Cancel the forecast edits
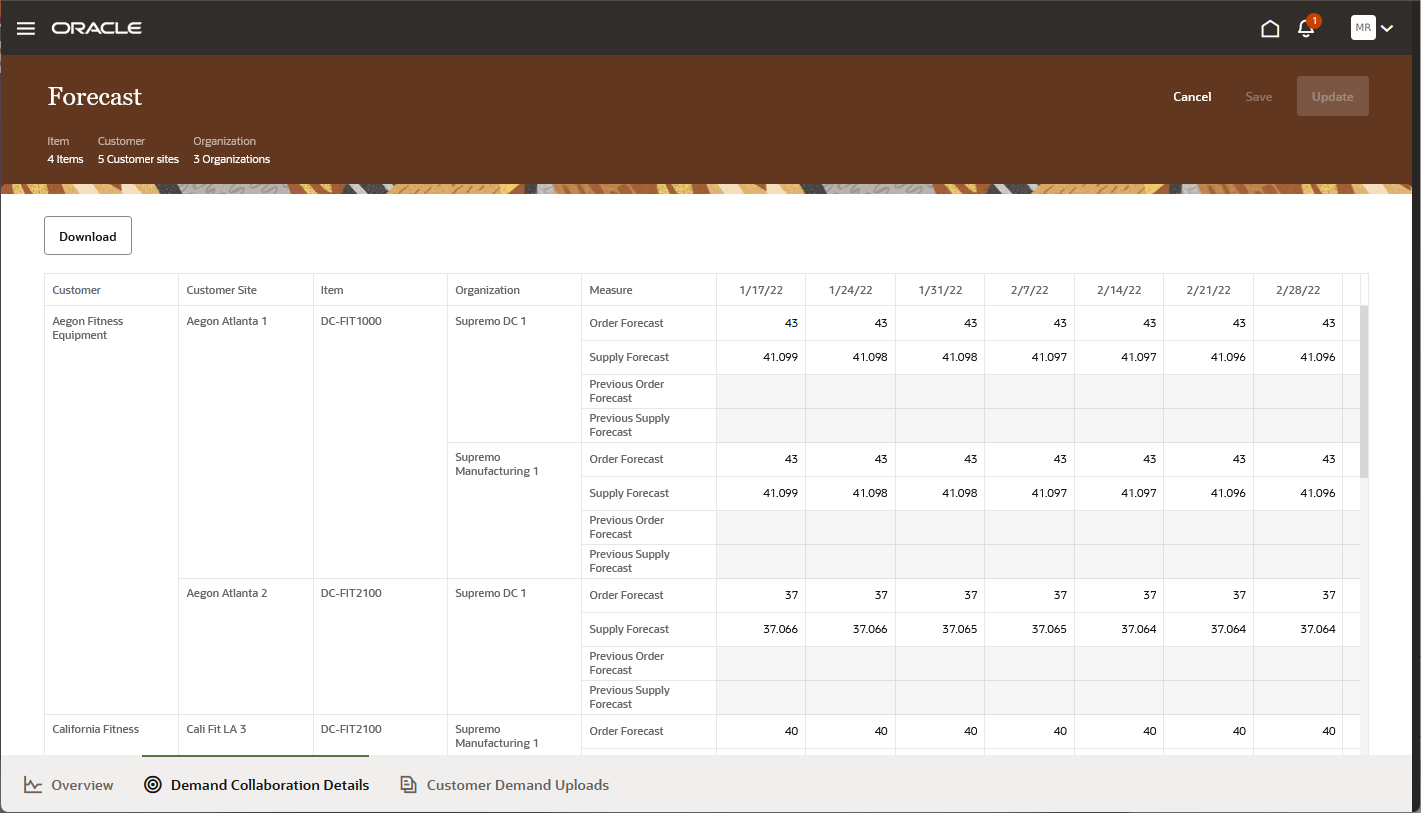Viewport: 1421px width, 813px height. tap(1192, 97)
